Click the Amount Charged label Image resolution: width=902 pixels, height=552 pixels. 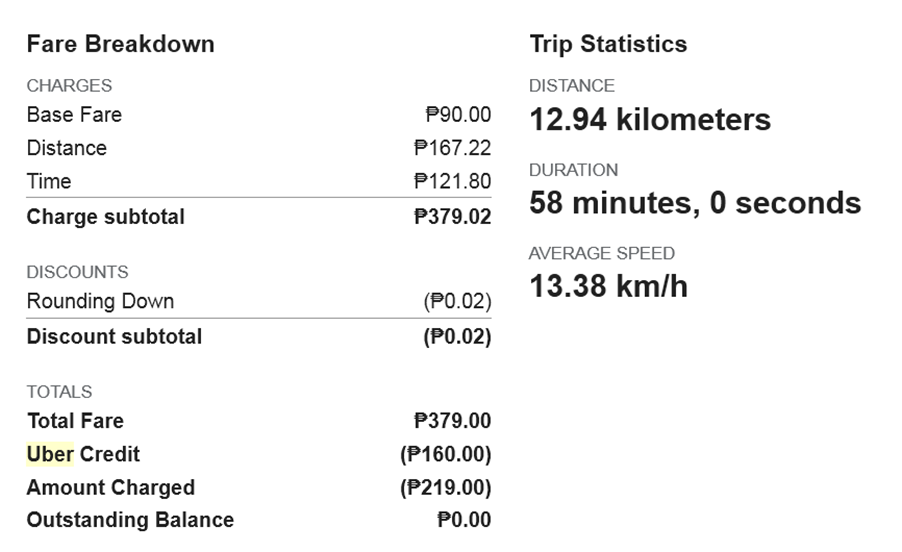(x=111, y=488)
